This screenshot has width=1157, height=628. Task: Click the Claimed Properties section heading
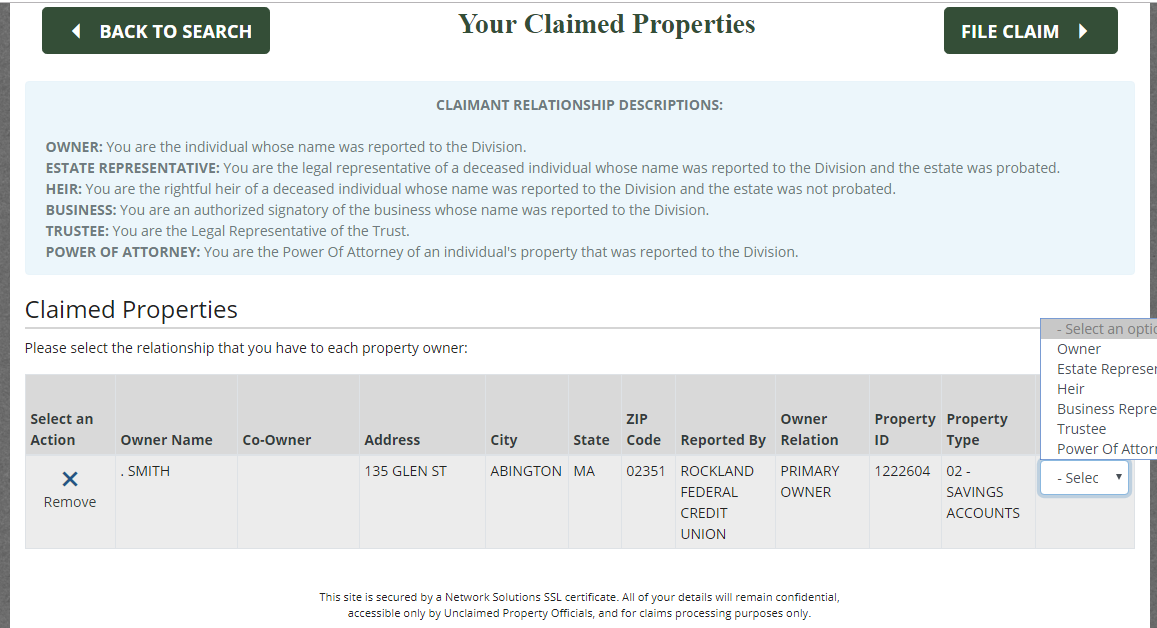131,310
